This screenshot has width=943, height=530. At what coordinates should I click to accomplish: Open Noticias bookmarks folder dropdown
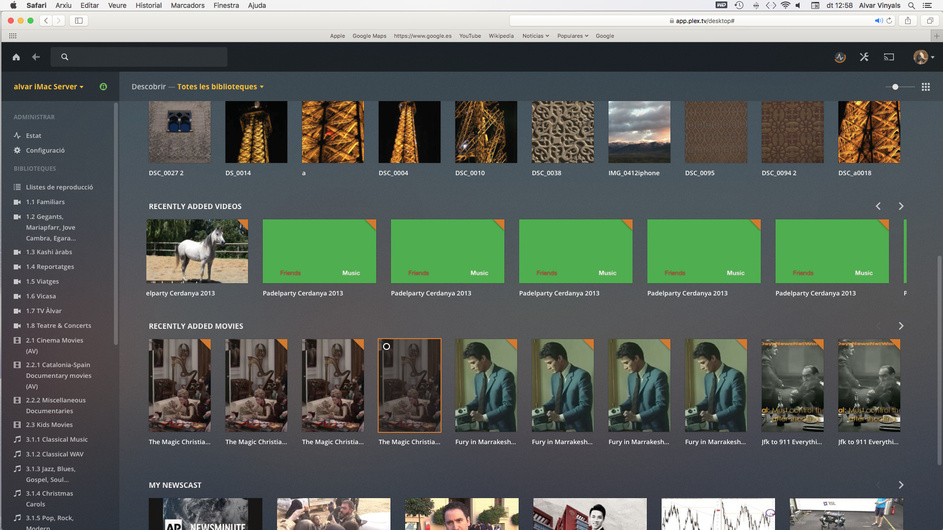point(535,36)
